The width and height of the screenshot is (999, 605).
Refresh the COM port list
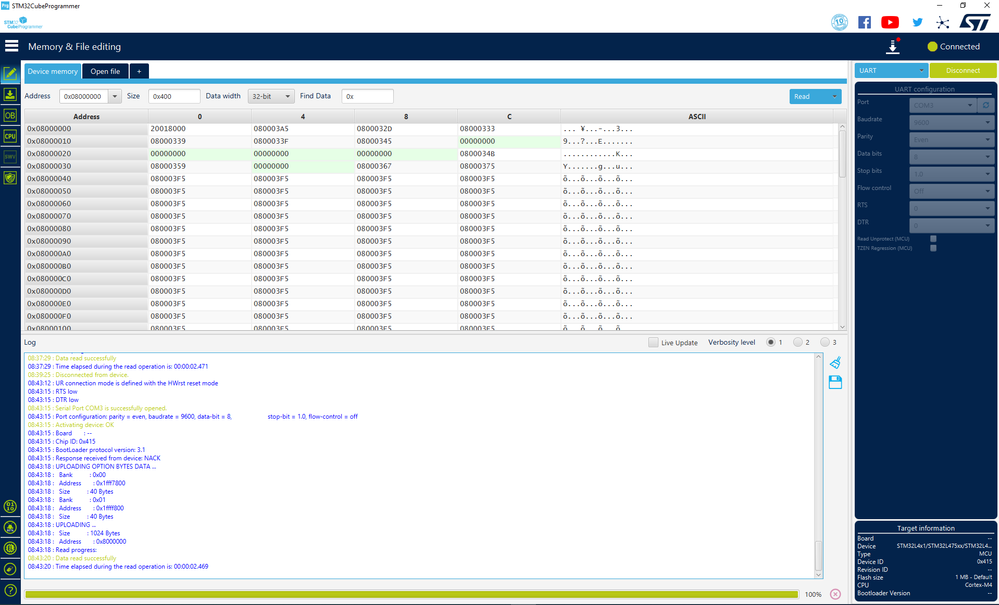pyautogui.click(x=986, y=105)
